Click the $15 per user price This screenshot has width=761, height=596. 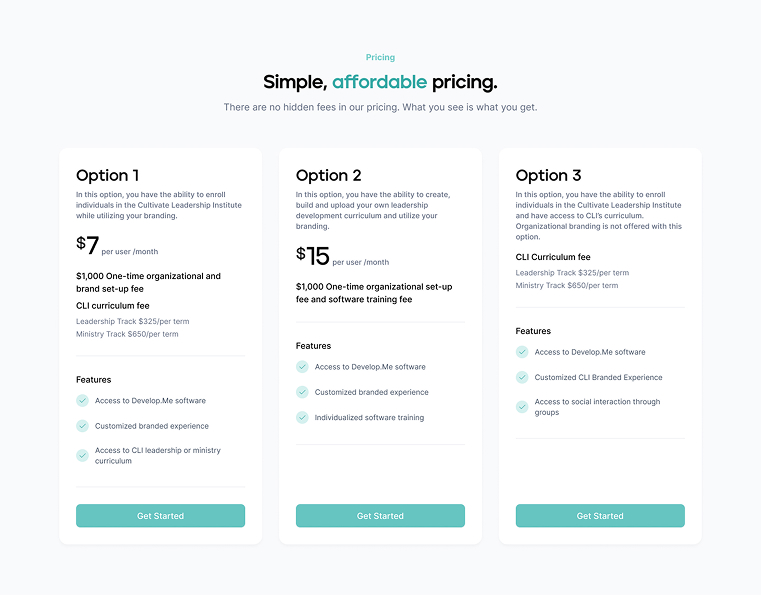pyautogui.click(x=342, y=256)
